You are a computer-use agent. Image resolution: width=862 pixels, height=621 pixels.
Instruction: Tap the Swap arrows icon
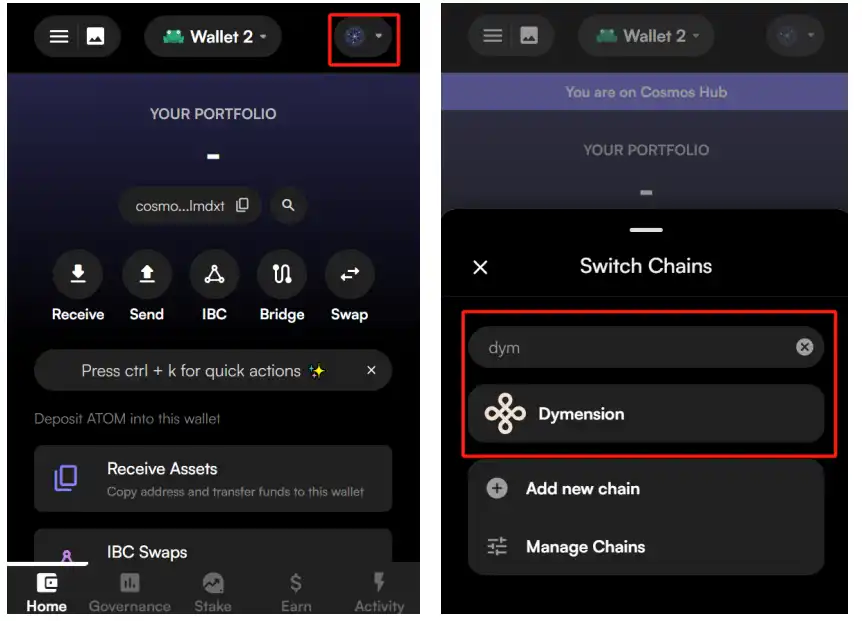click(x=350, y=274)
